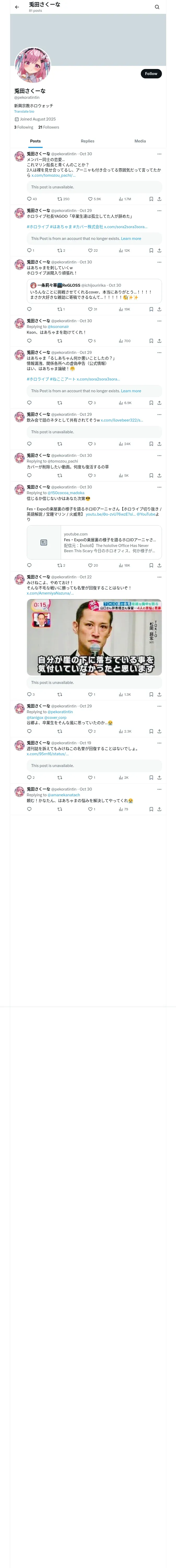Open the youtube.com Fes Expo link card
The height and width of the screenshot is (1568, 176).
(x=94, y=542)
